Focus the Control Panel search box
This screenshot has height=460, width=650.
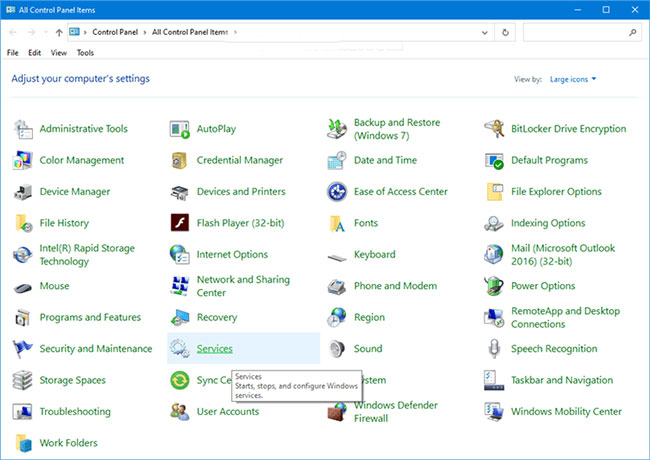pyautogui.click(x=582, y=32)
